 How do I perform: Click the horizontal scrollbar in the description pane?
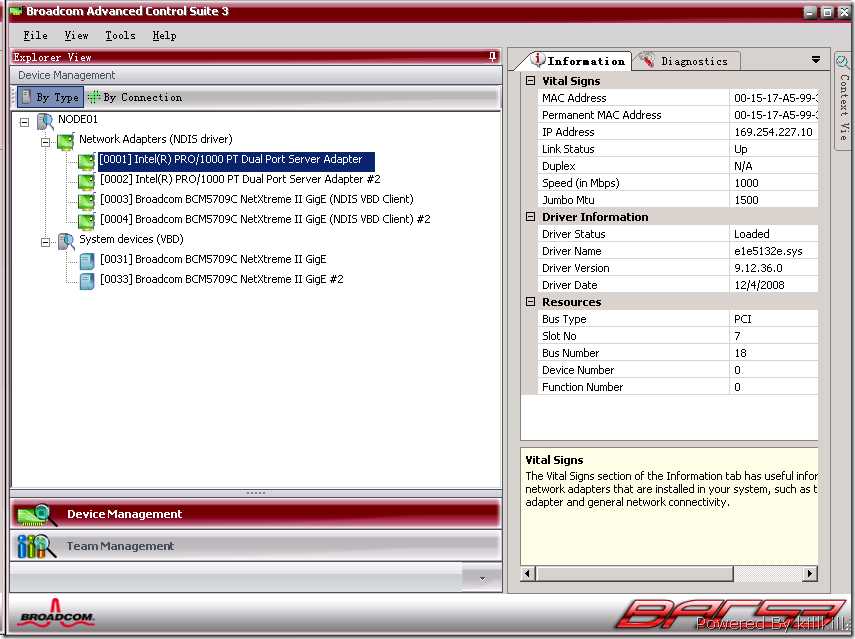click(668, 574)
